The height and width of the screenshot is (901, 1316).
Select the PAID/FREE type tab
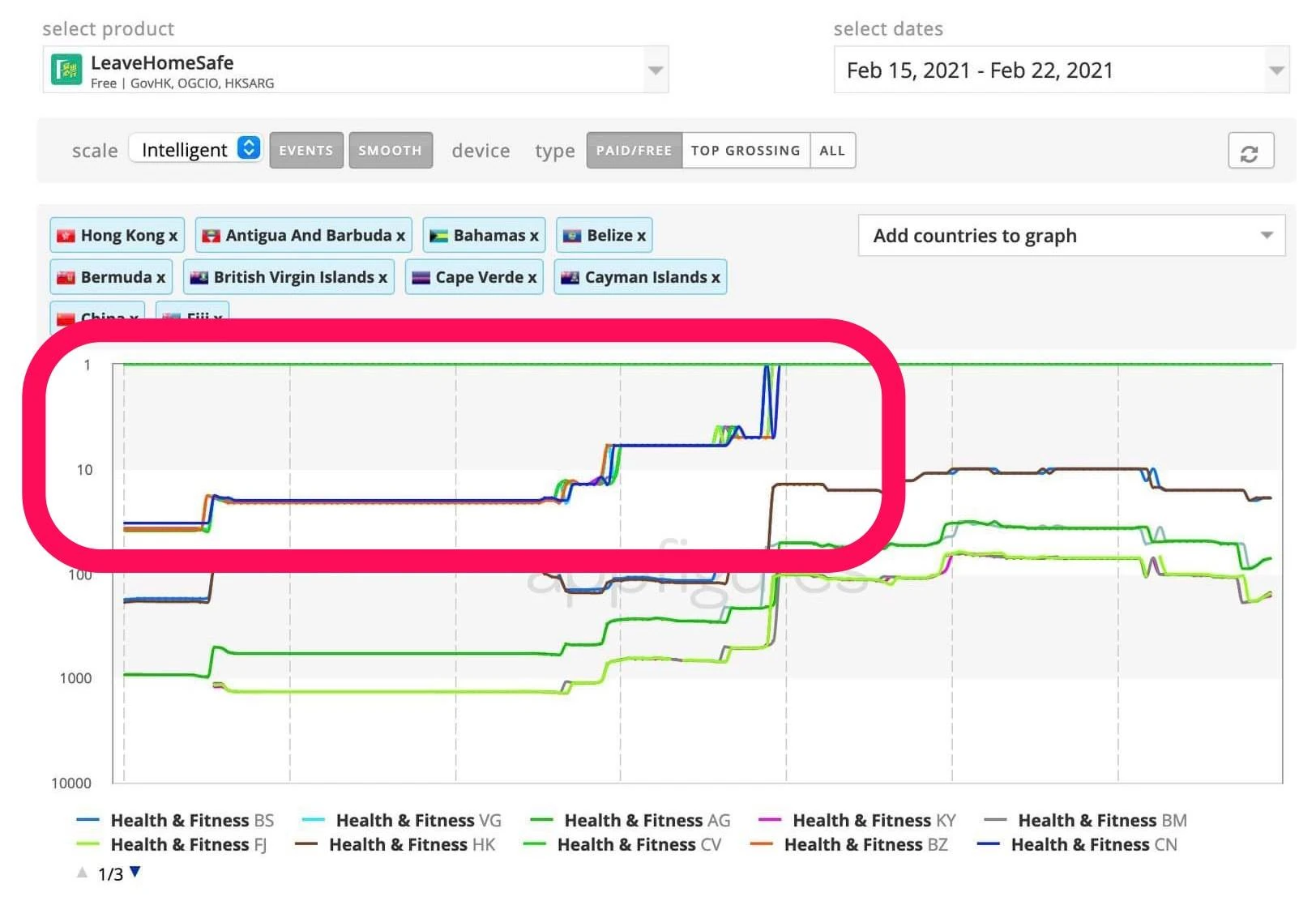tap(634, 151)
